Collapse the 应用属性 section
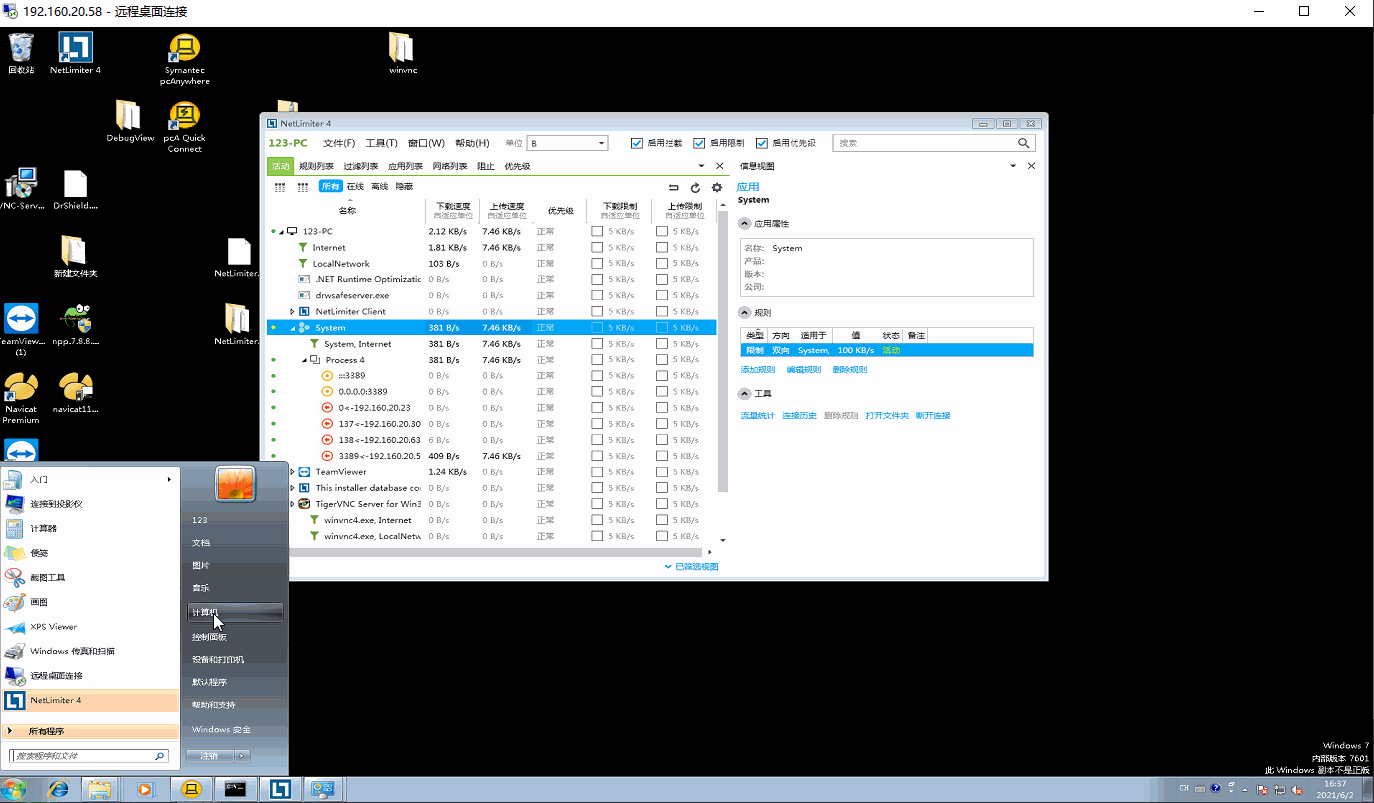Viewport: 1374px width, 803px height. tap(744, 225)
